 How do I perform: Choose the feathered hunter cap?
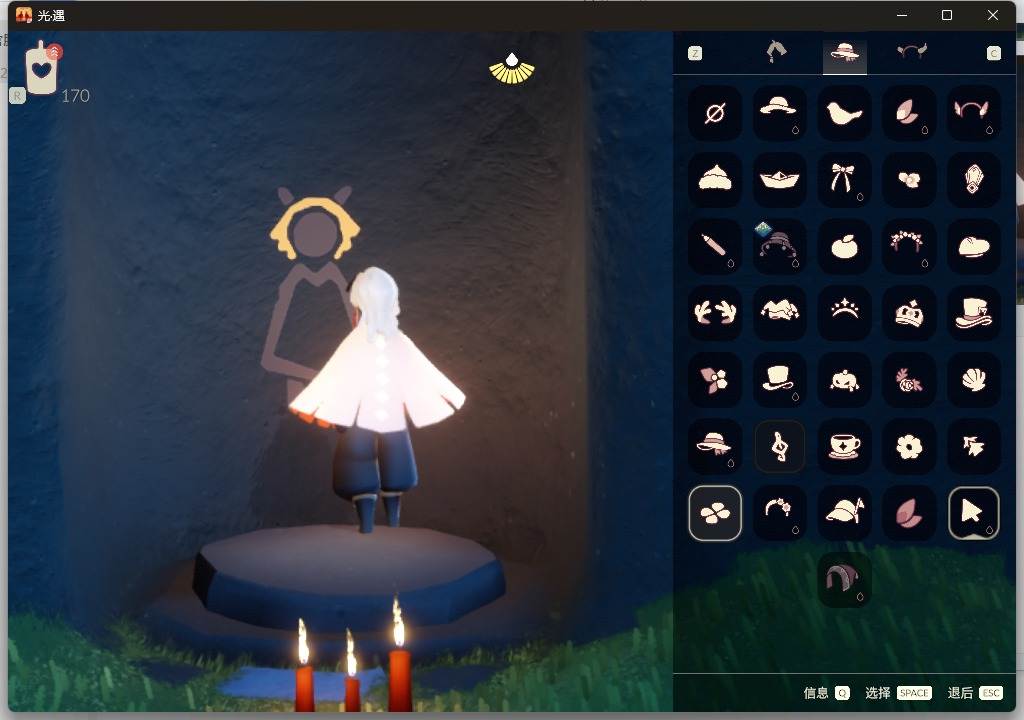point(844,513)
